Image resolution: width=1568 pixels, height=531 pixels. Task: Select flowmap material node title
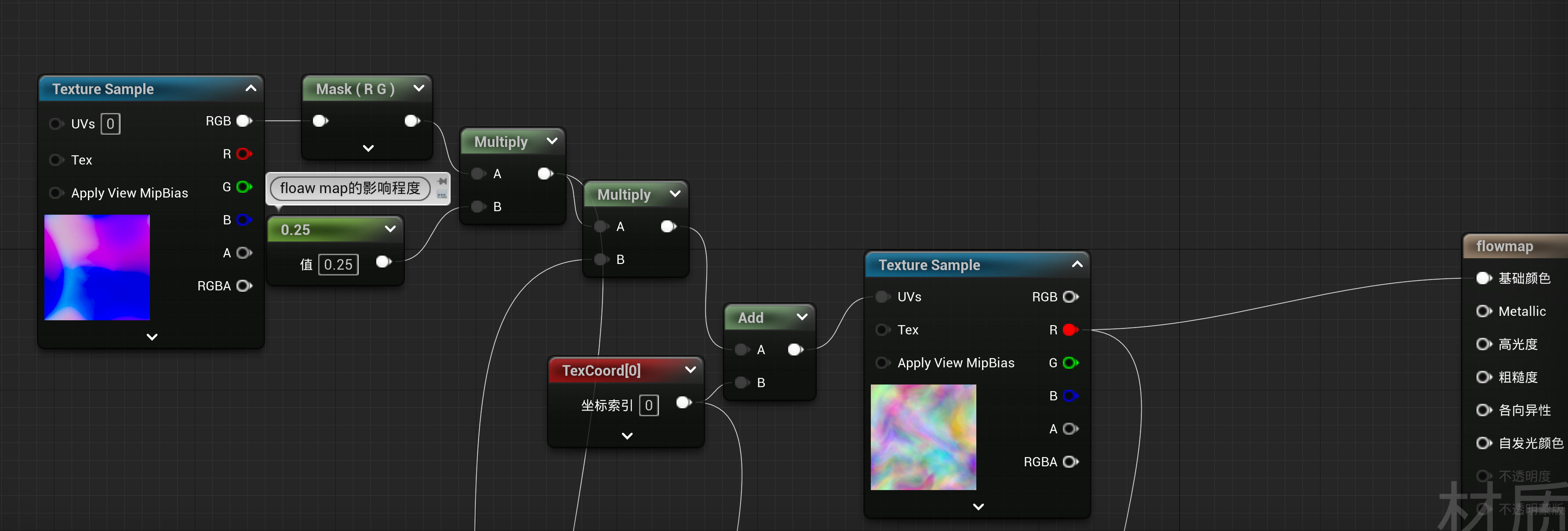tap(1504, 246)
